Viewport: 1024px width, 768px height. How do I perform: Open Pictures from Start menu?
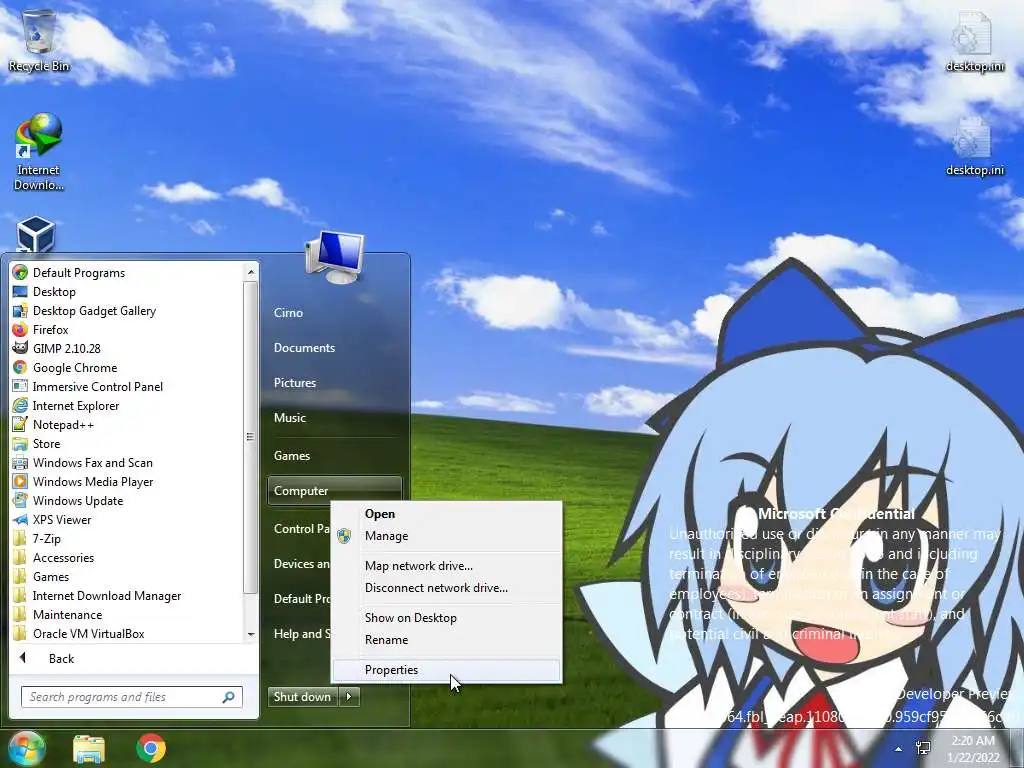(295, 383)
